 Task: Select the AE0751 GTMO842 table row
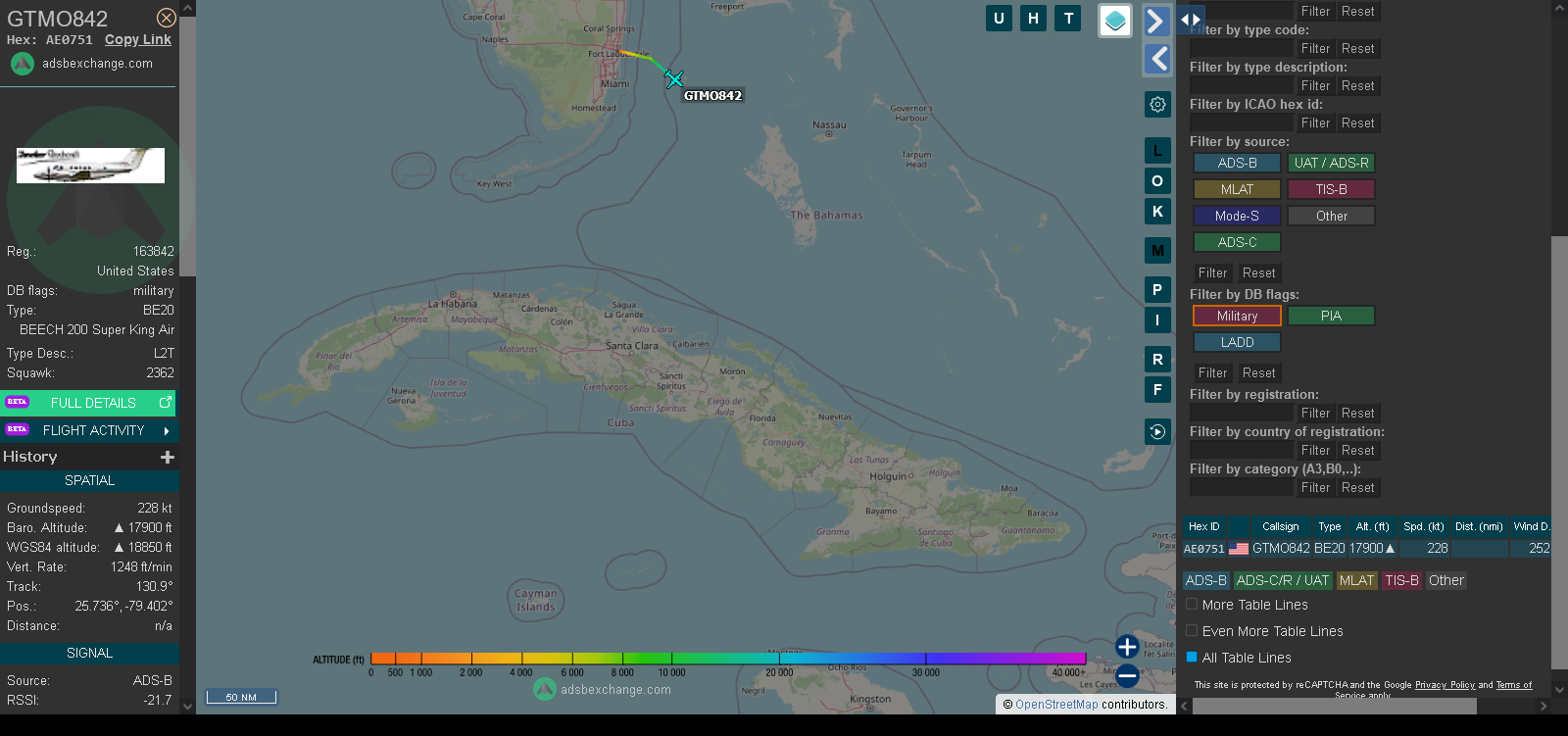pyautogui.click(x=1367, y=549)
